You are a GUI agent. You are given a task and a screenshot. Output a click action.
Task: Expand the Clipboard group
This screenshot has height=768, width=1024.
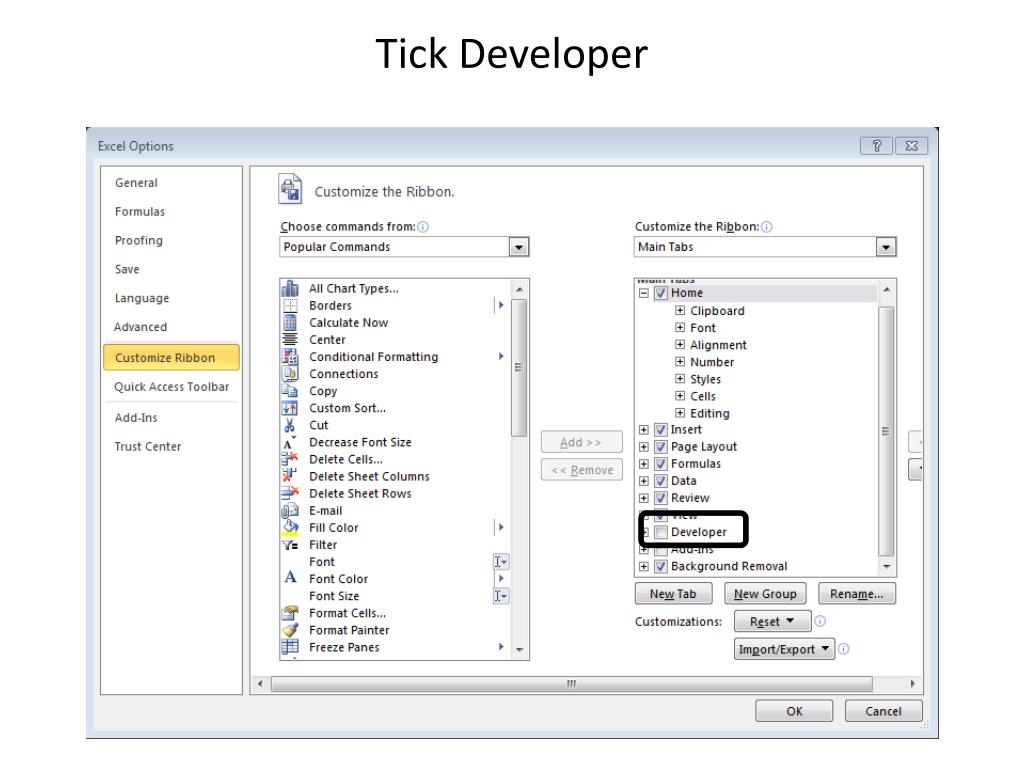tap(680, 310)
